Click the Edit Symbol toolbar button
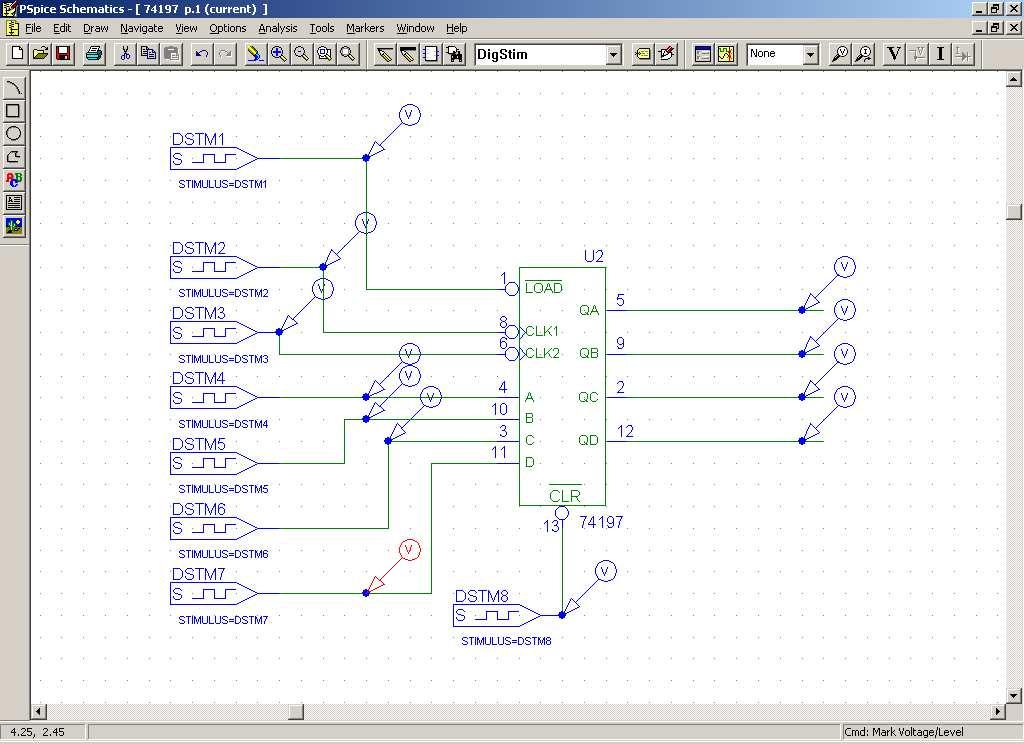Screen dimensions: 1024x744 click(x=666, y=54)
